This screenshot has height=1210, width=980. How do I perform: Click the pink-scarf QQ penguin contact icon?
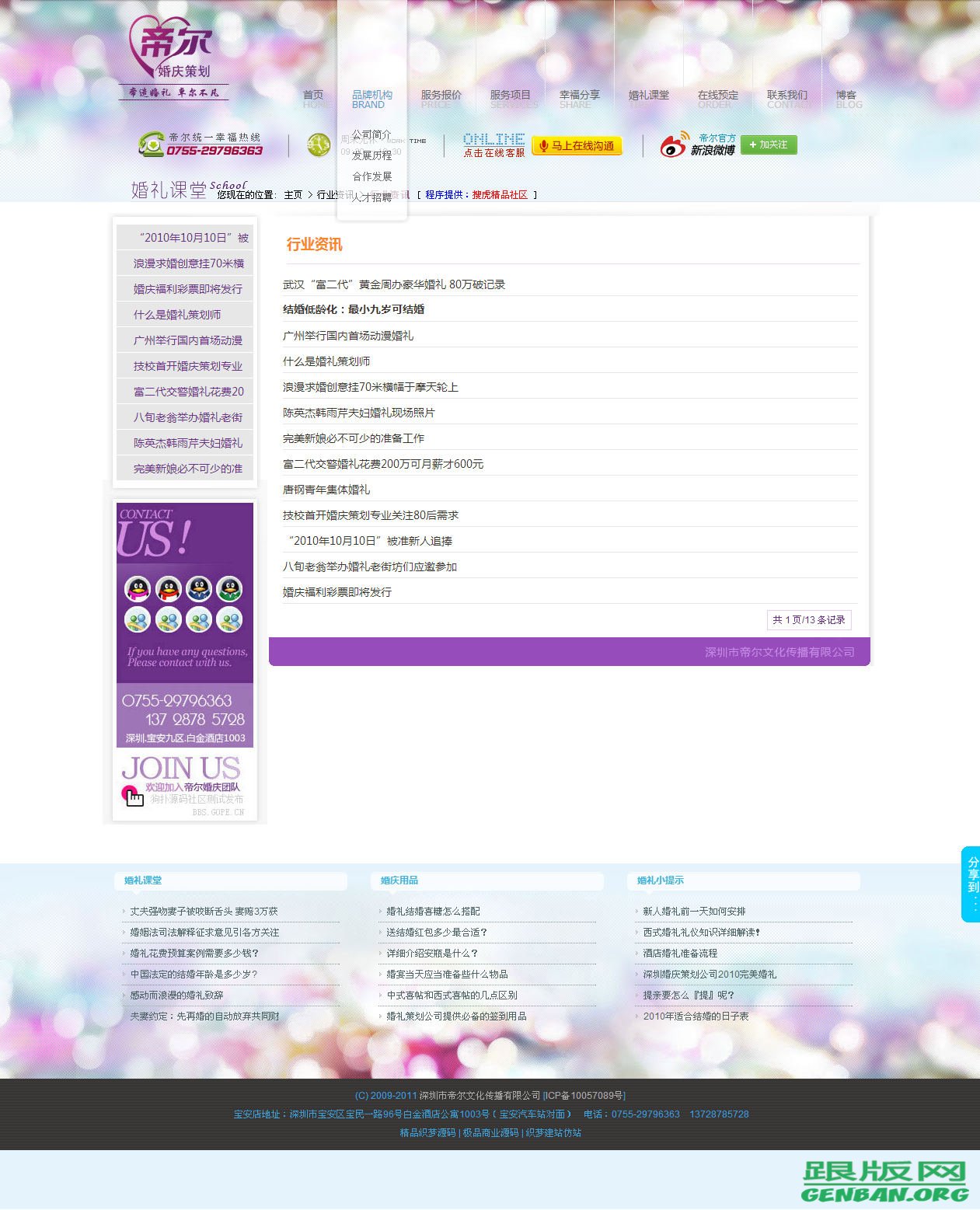coord(138,588)
